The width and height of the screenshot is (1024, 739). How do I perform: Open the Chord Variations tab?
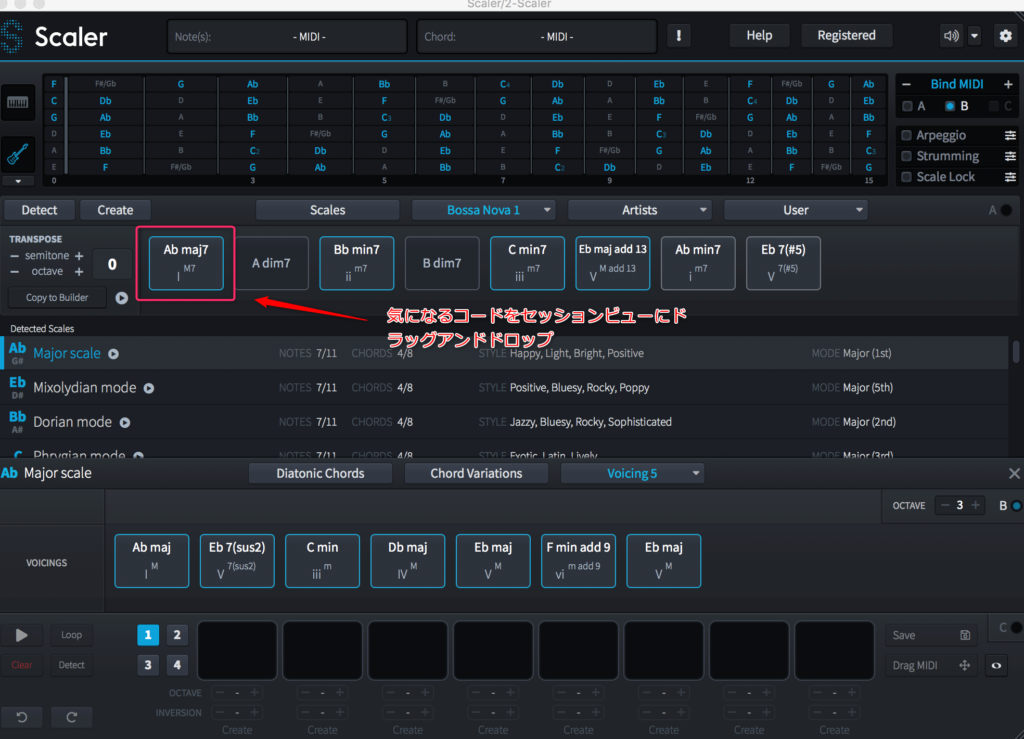pyautogui.click(x=476, y=473)
